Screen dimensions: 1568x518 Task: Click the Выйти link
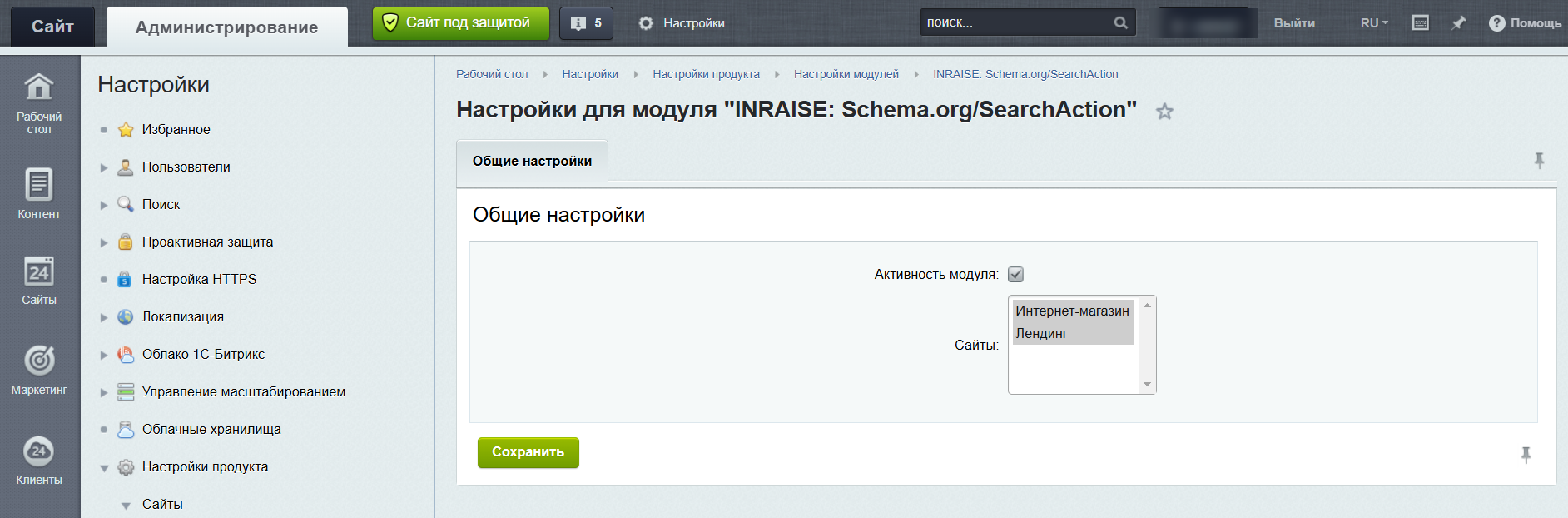point(1294,23)
